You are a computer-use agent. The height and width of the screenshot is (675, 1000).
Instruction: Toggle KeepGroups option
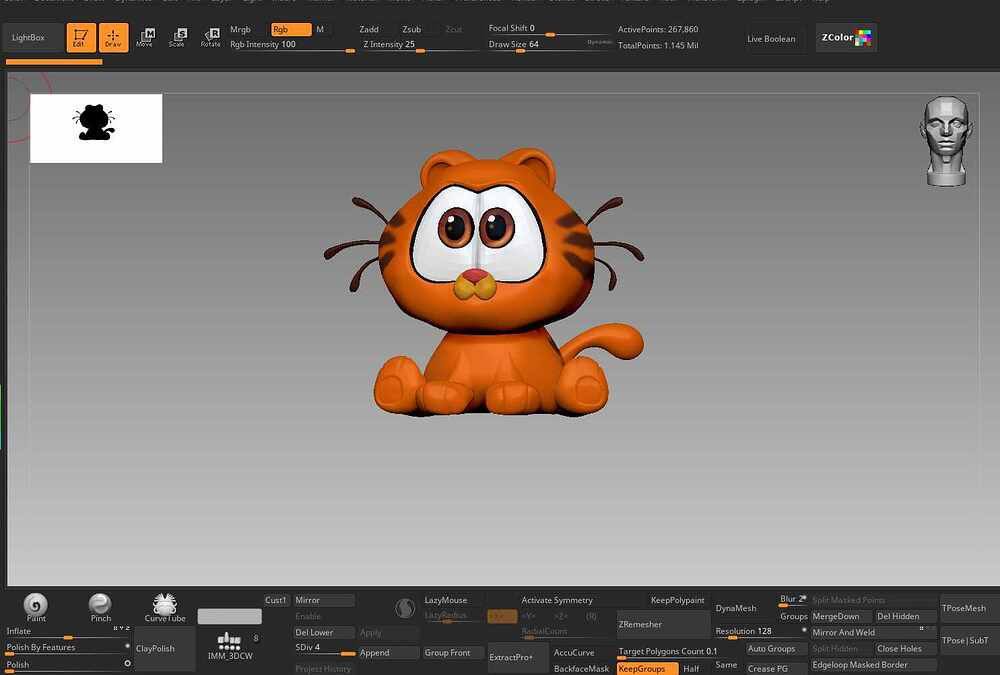tap(647, 669)
